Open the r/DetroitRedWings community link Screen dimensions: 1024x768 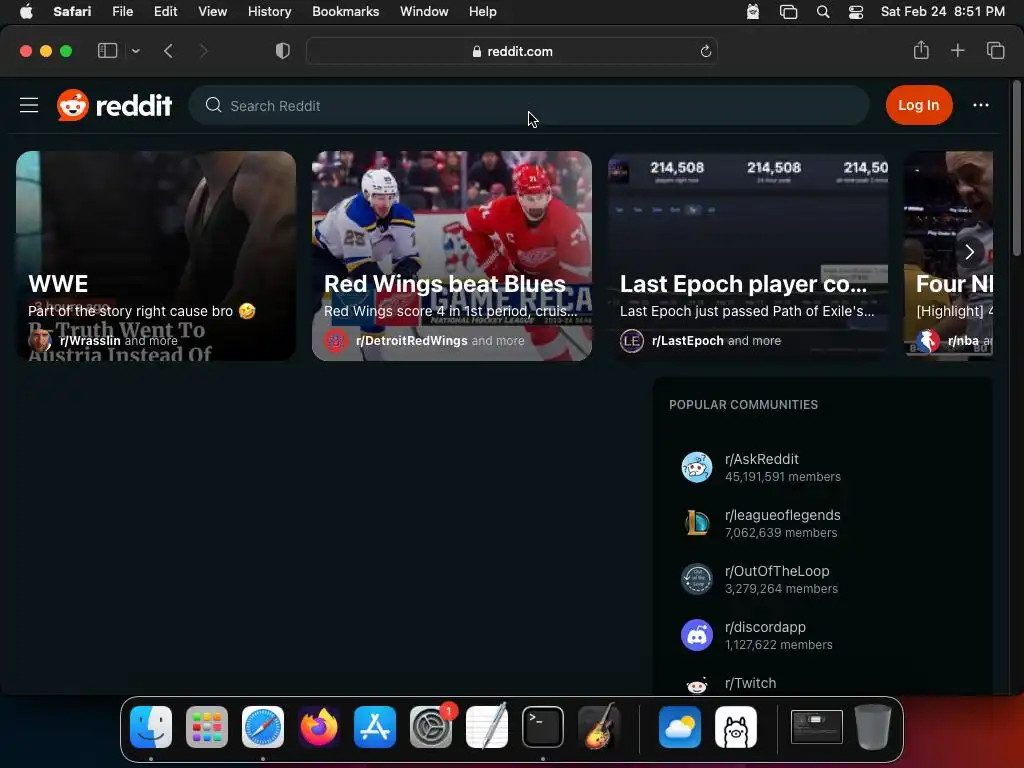[x=411, y=341]
